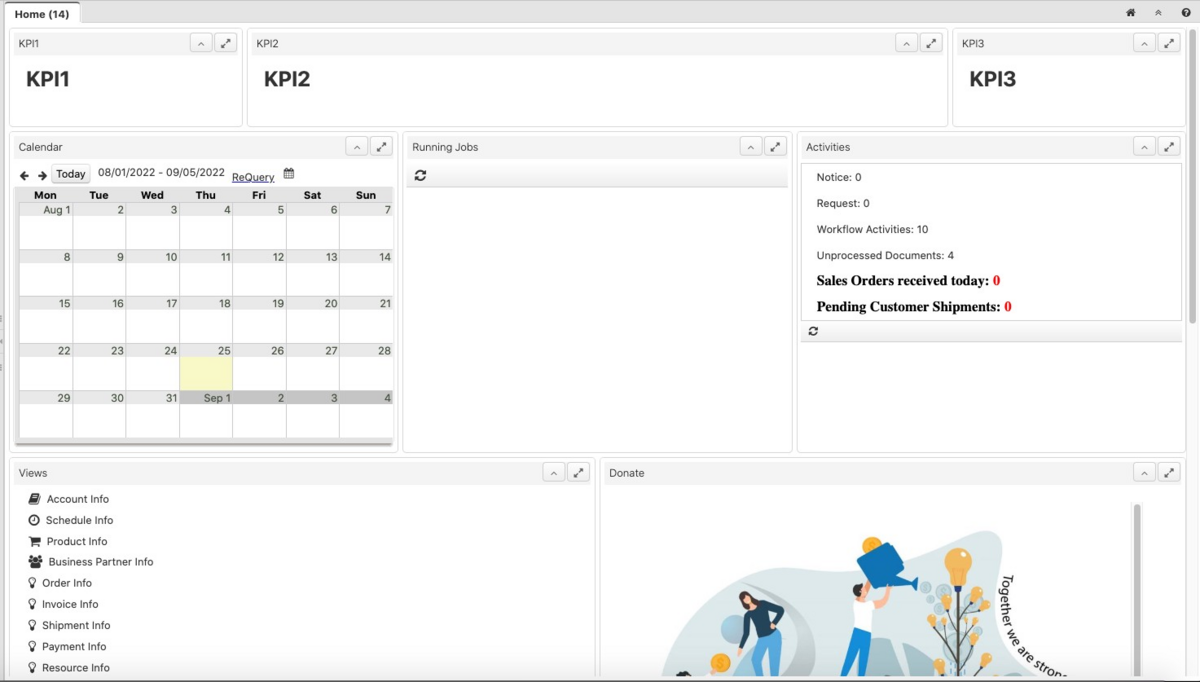Click the Today button in Calendar

[x=70, y=174]
